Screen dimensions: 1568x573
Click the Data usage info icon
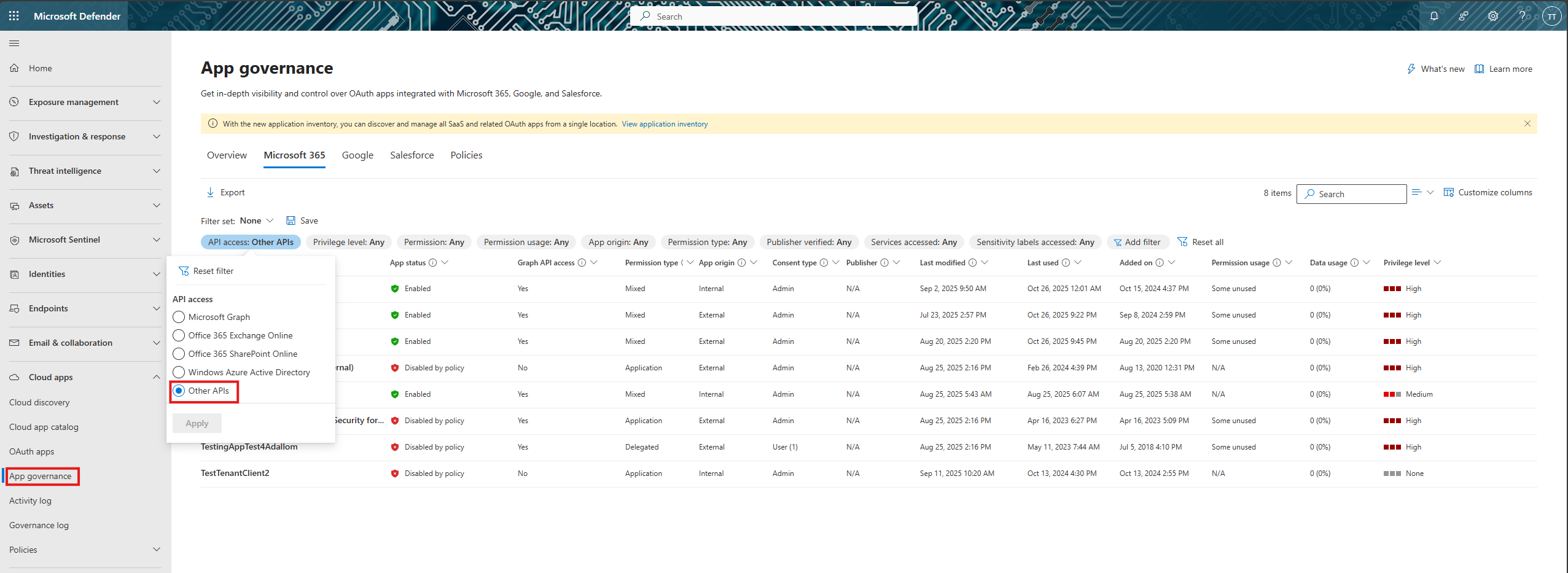pos(1354,263)
